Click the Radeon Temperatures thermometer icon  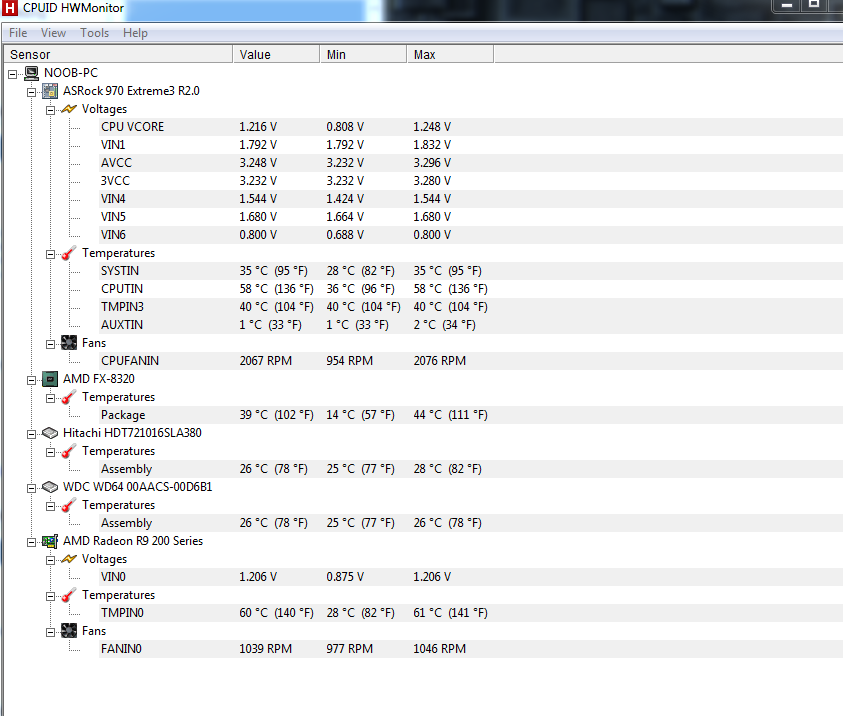coord(69,595)
